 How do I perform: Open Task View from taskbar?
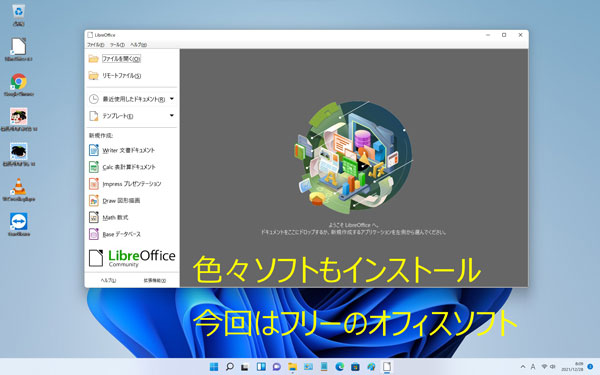click(x=245, y=367)
